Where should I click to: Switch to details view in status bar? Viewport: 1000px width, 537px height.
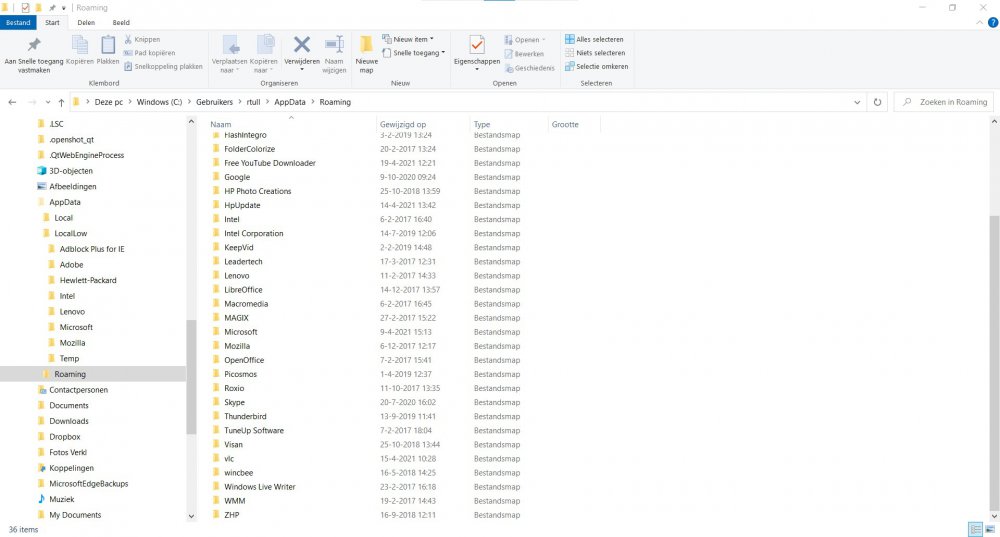[x=975, y=529]
